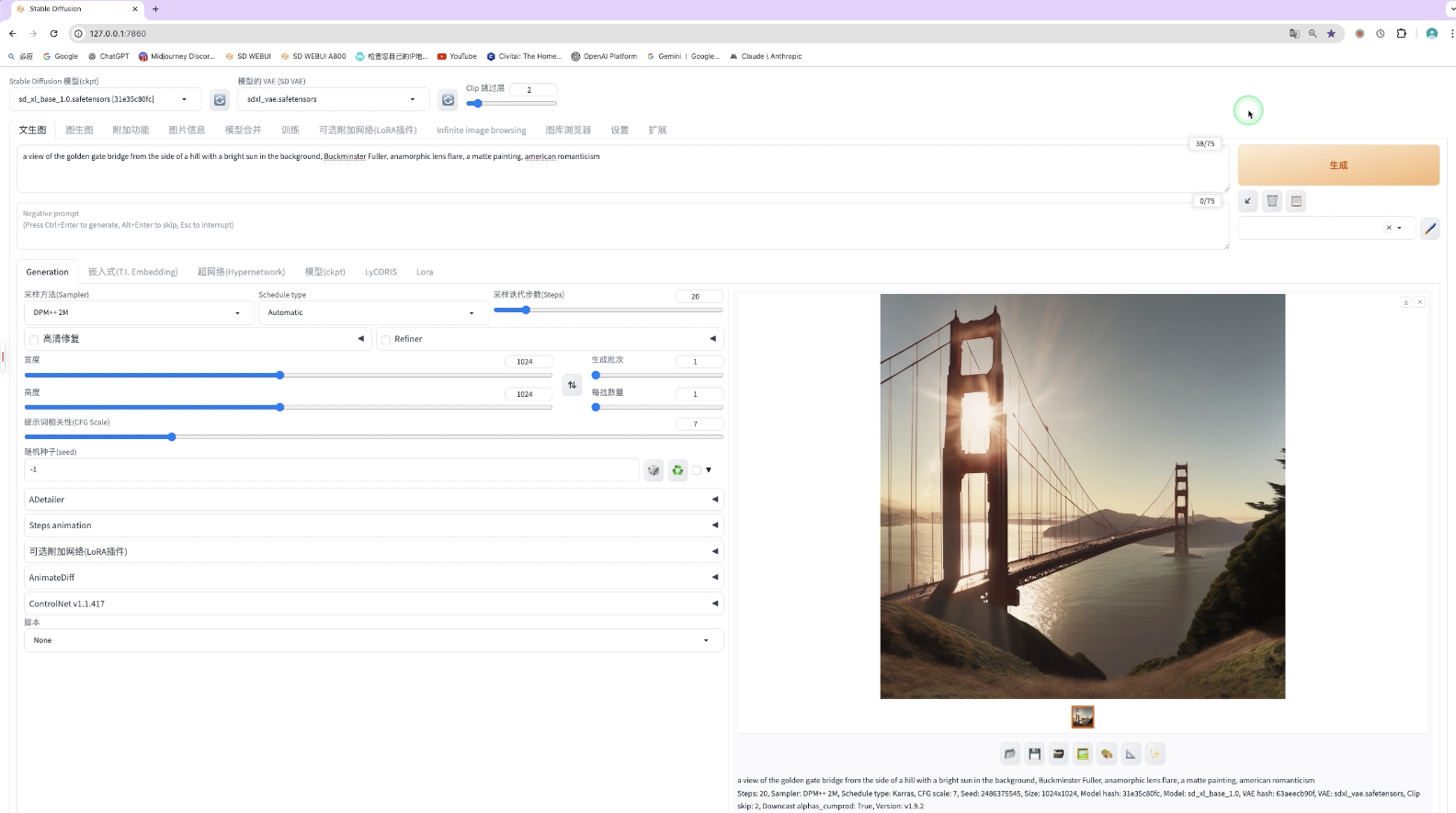Open the Sampler DPM++ 2M dropdown
The width and height of the screenshot is (1456, 813).
pos(138,313)
